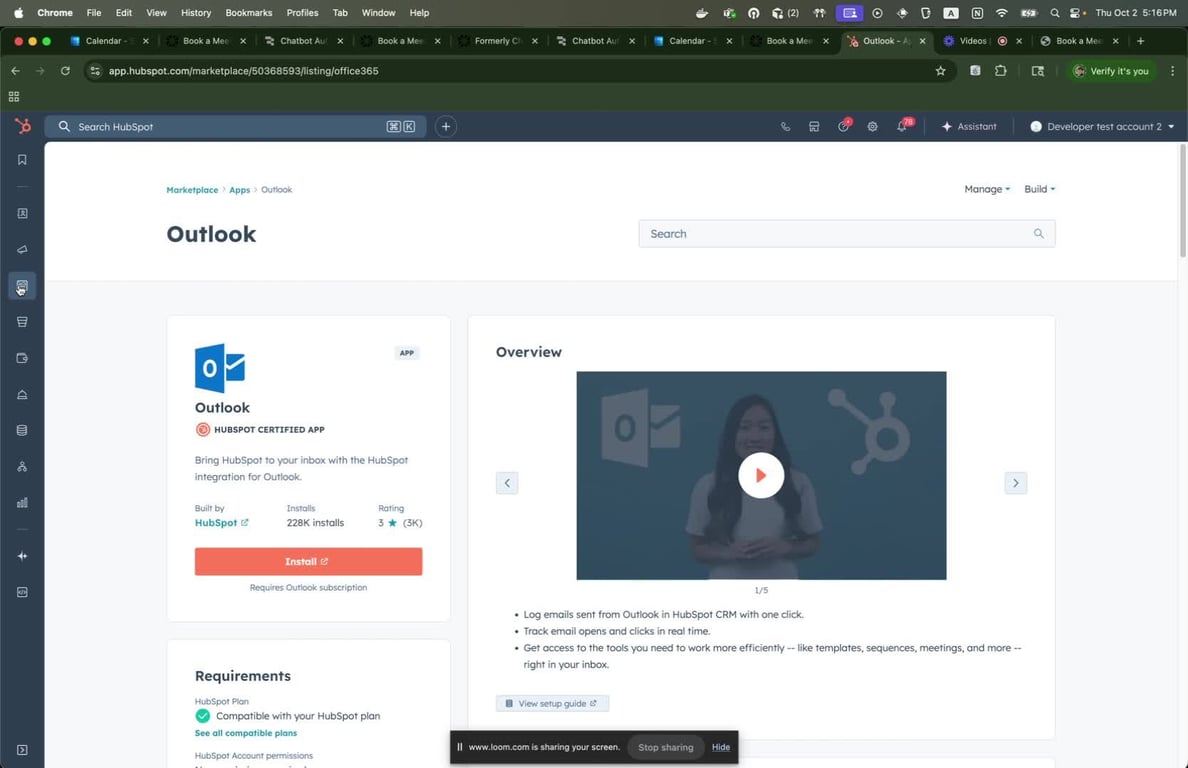Click the Marketplace breadcrumb link
The width and height of the screenshot is (1188, 768).
tap(192, 190)
